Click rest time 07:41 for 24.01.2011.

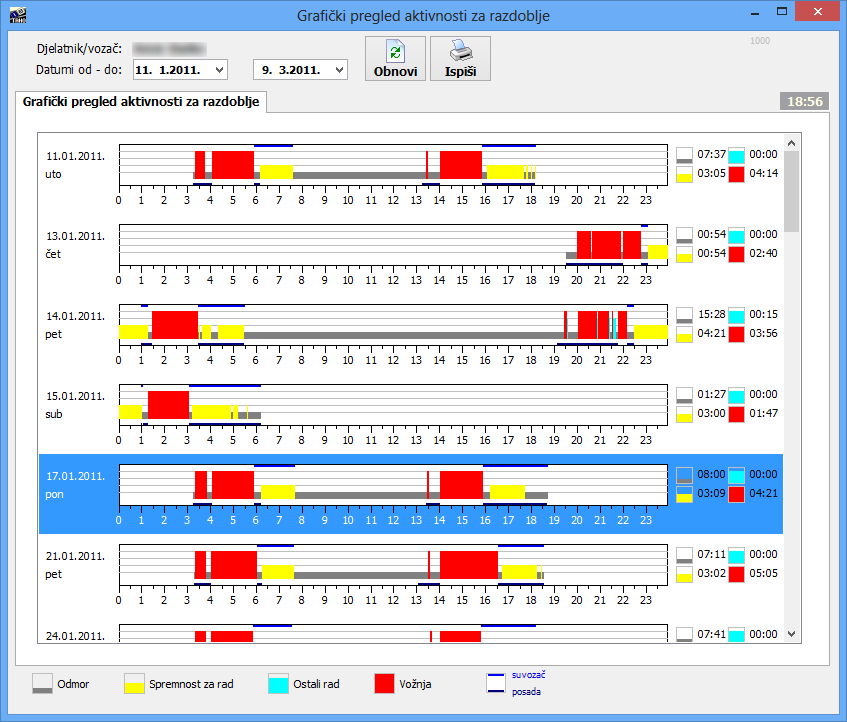[x=711, y=634]
